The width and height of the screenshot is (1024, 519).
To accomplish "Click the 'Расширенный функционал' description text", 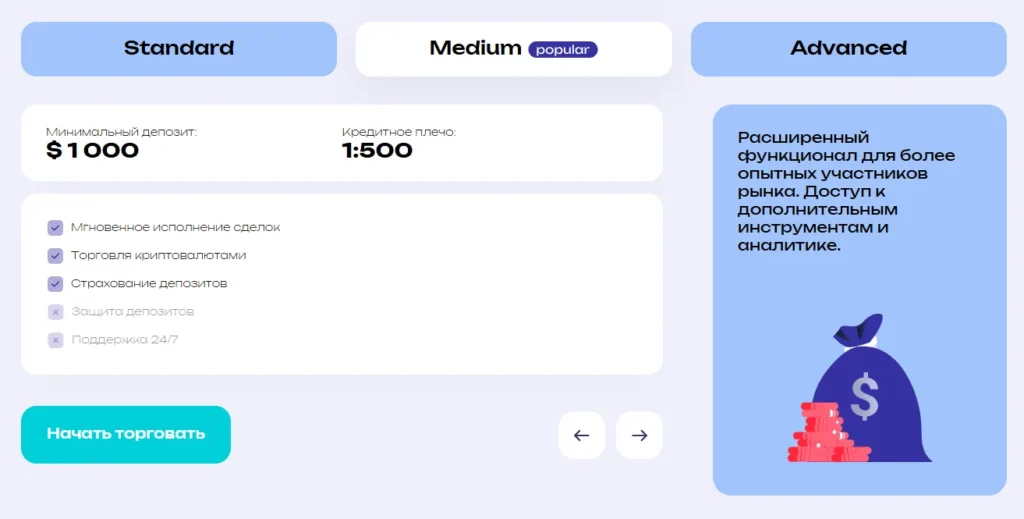I will [x=846, y=191].
